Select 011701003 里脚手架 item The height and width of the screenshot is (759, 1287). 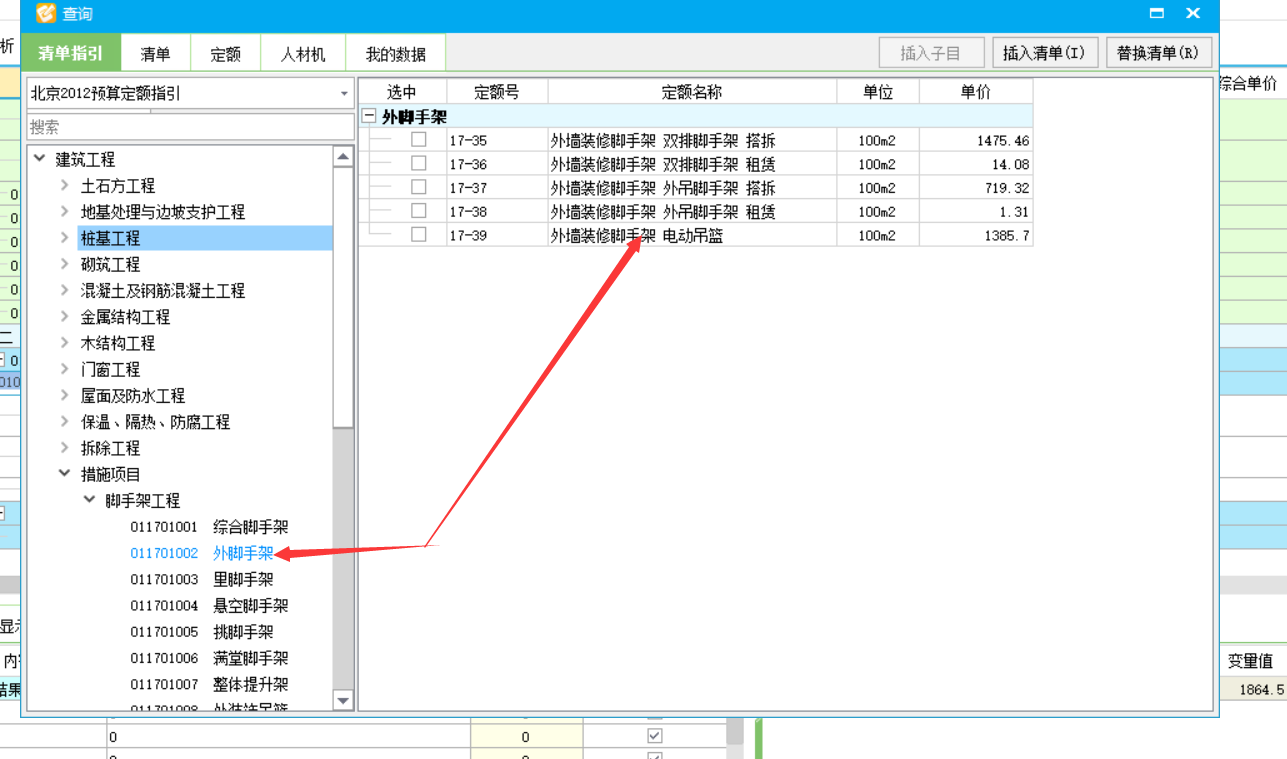202,579
